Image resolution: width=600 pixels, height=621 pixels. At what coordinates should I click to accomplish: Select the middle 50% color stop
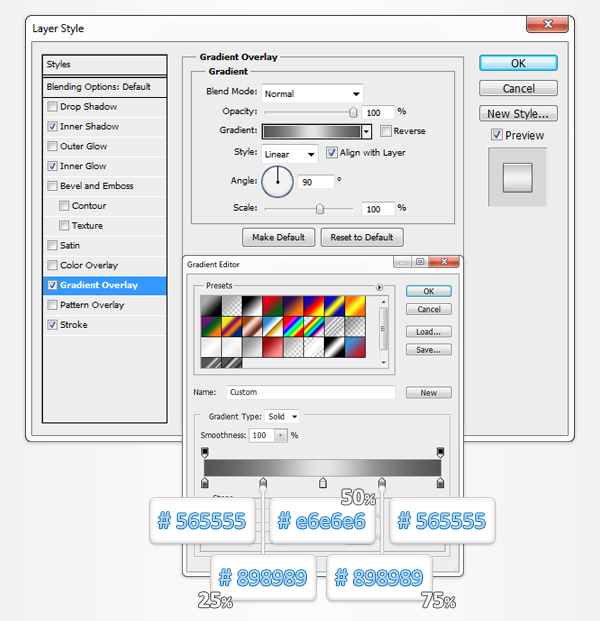(323, 482)
